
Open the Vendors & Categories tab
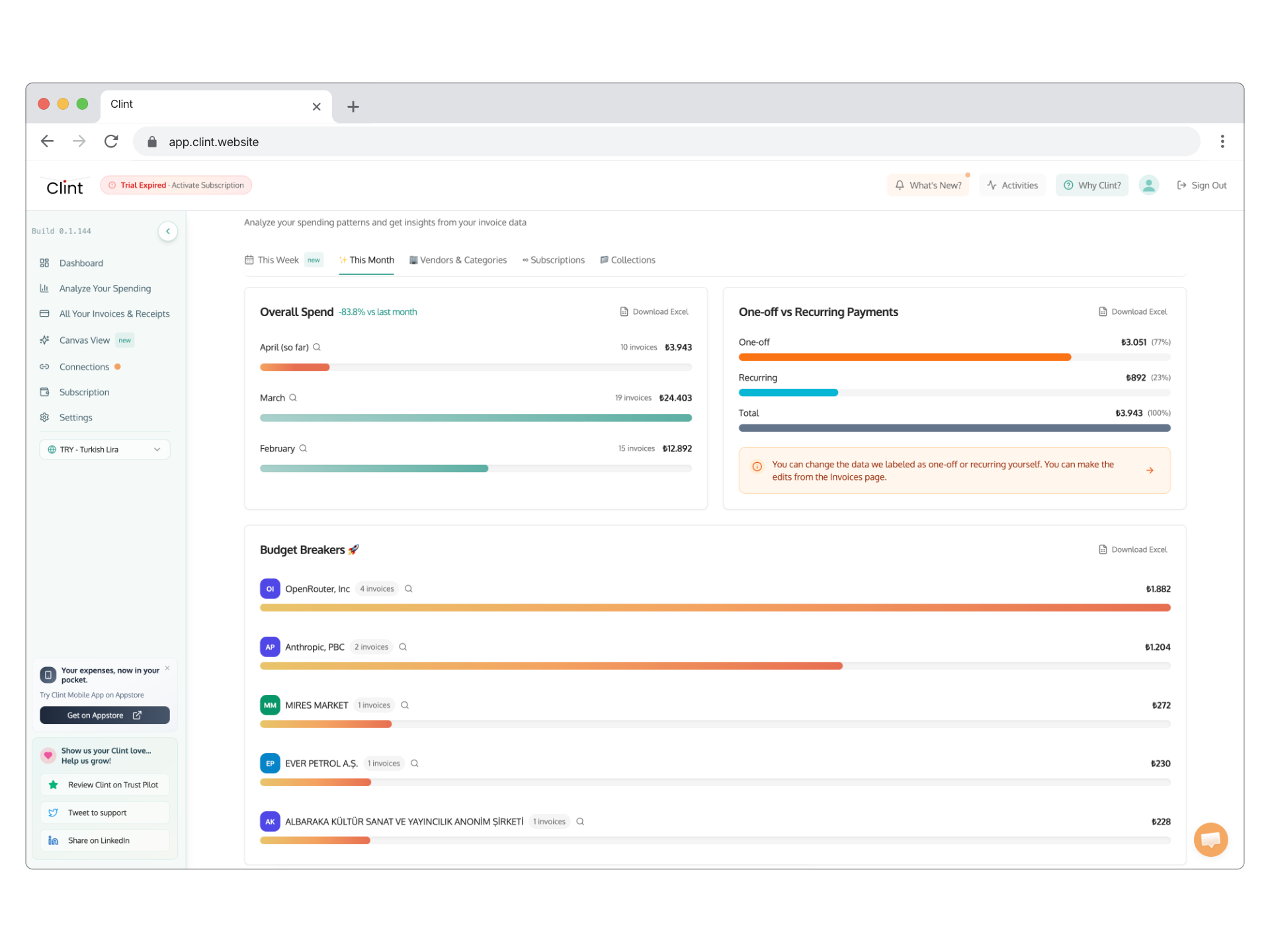[464, 260]
